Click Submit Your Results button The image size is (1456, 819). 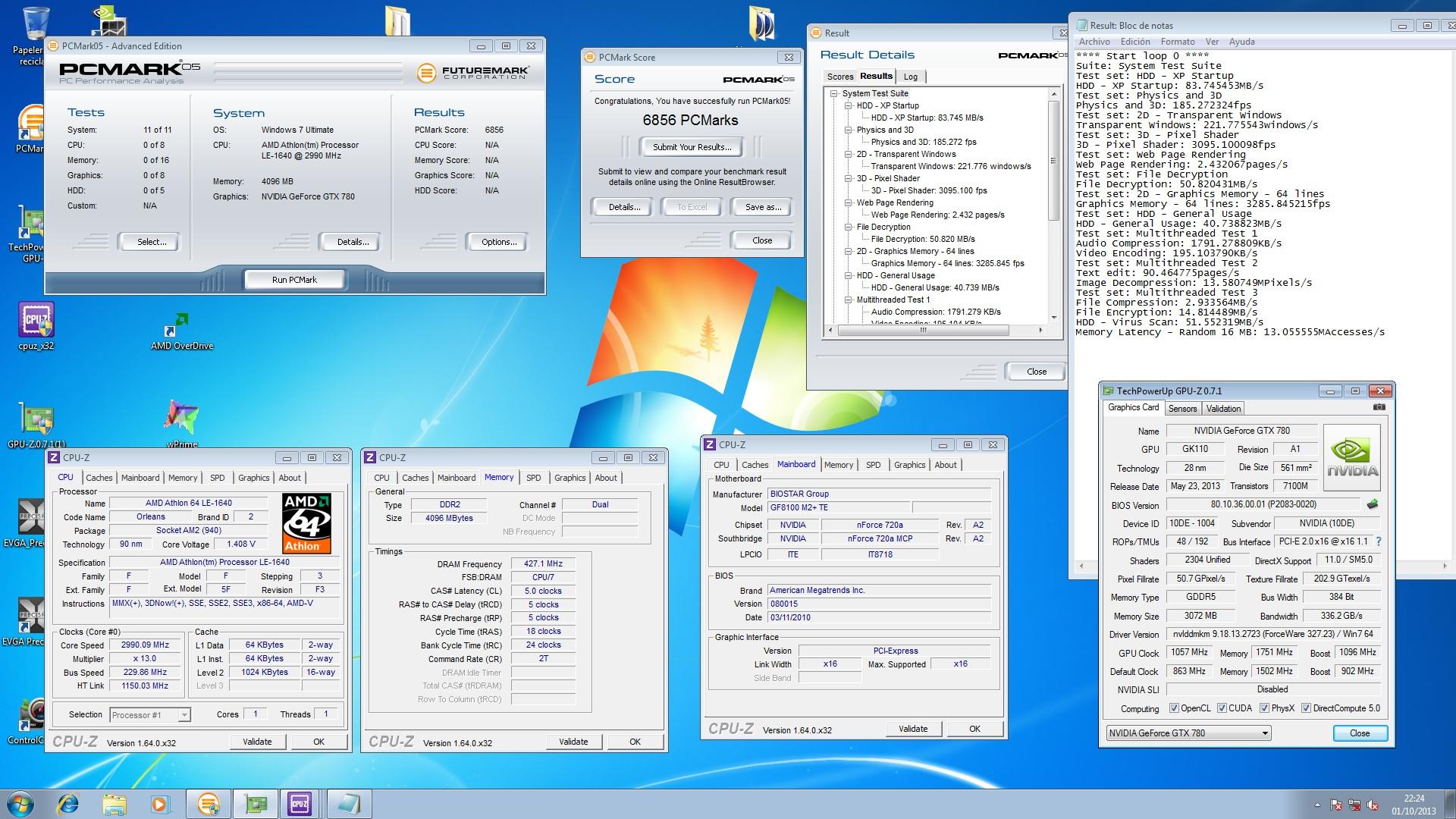click(x=692, y=147)
